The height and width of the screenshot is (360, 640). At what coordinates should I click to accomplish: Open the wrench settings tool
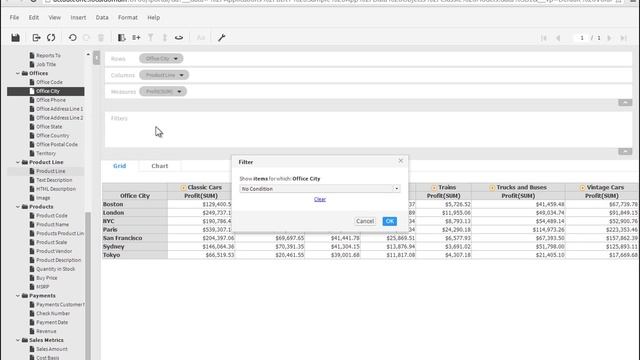point(222,38)
